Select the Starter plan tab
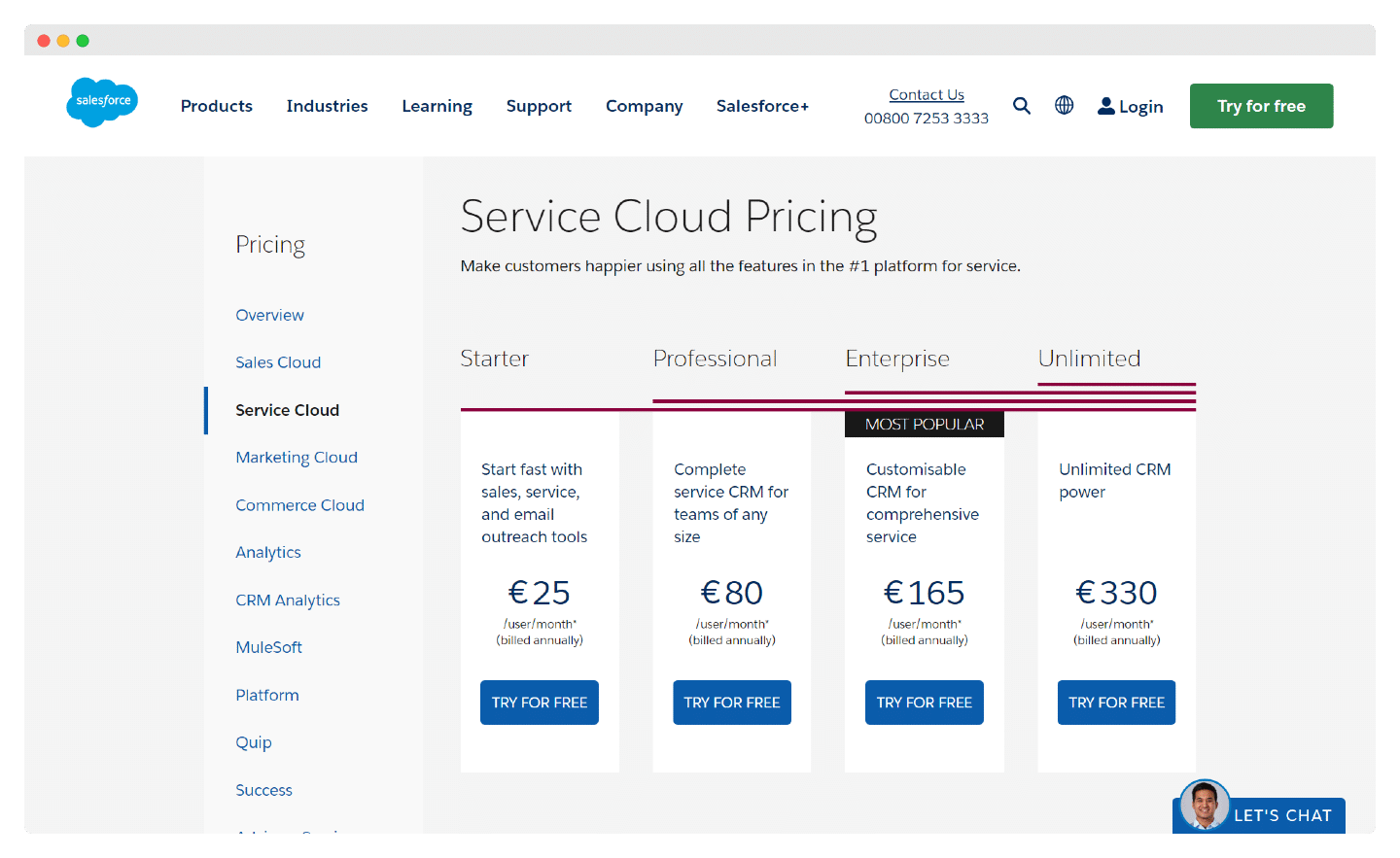The width and height of the screenshot is (1400, 858). click(x=494, y=359)
